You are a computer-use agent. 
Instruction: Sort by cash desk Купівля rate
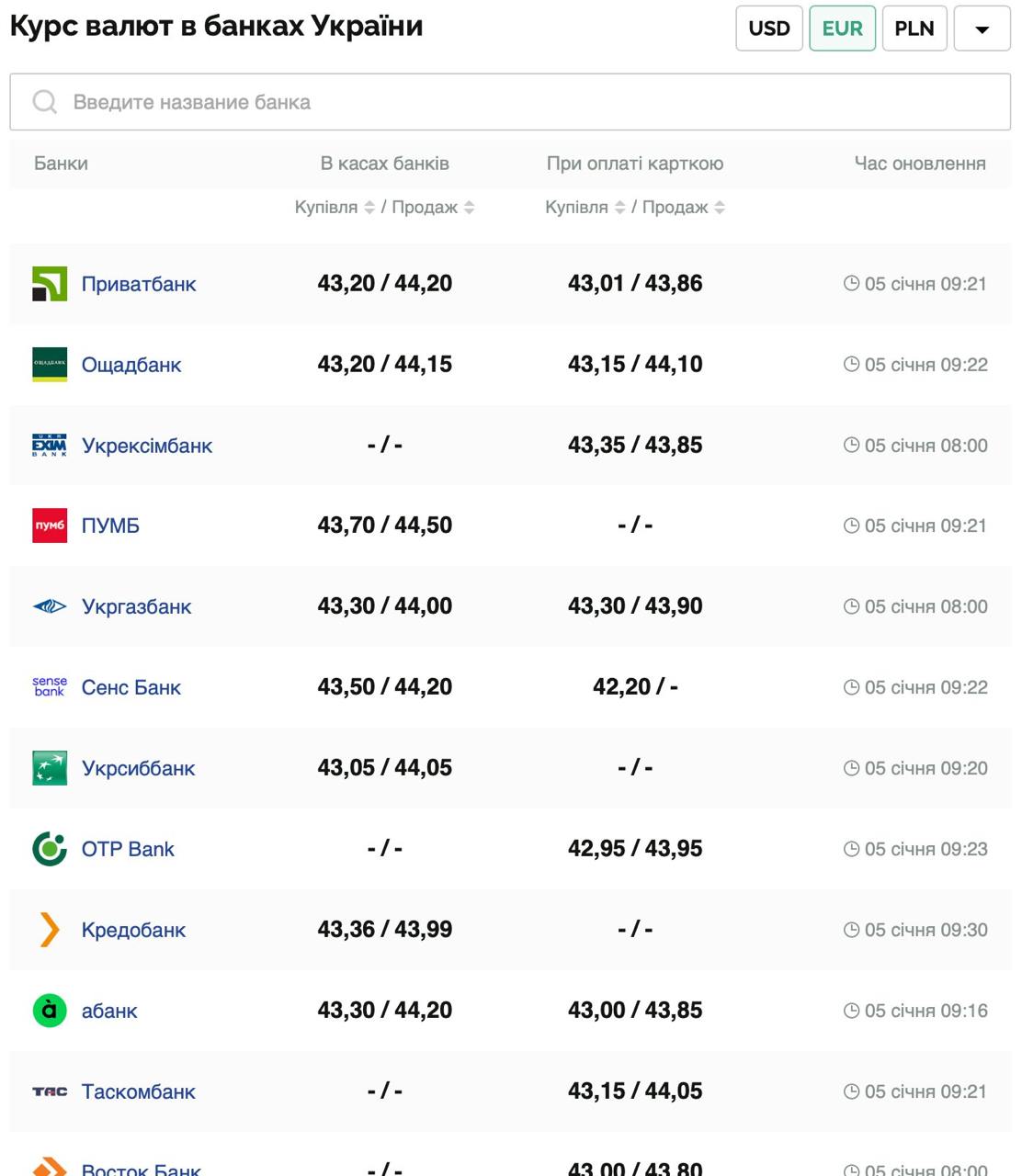point(369,208)
